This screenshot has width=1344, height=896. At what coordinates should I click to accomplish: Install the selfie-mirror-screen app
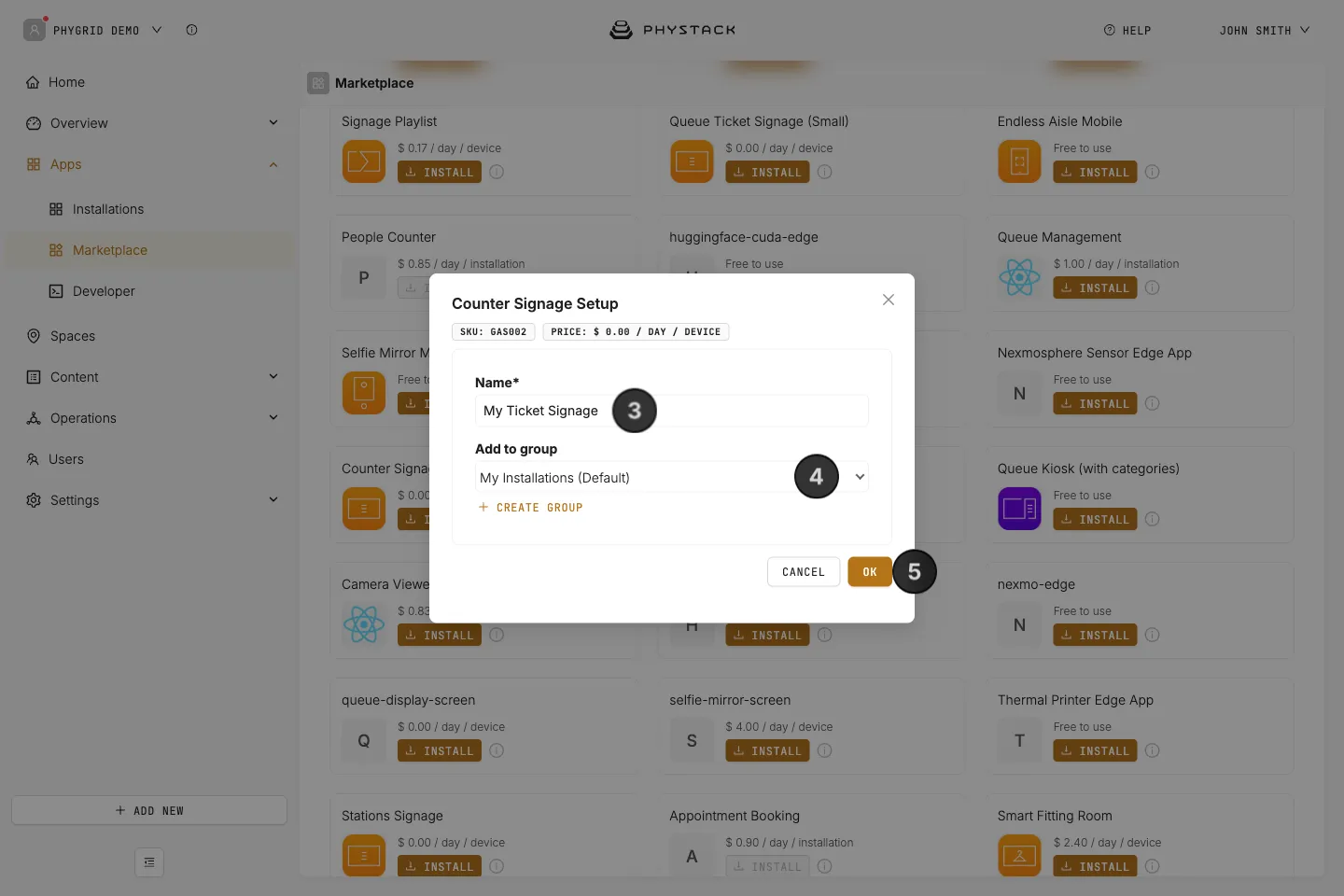tap(767, 750)
